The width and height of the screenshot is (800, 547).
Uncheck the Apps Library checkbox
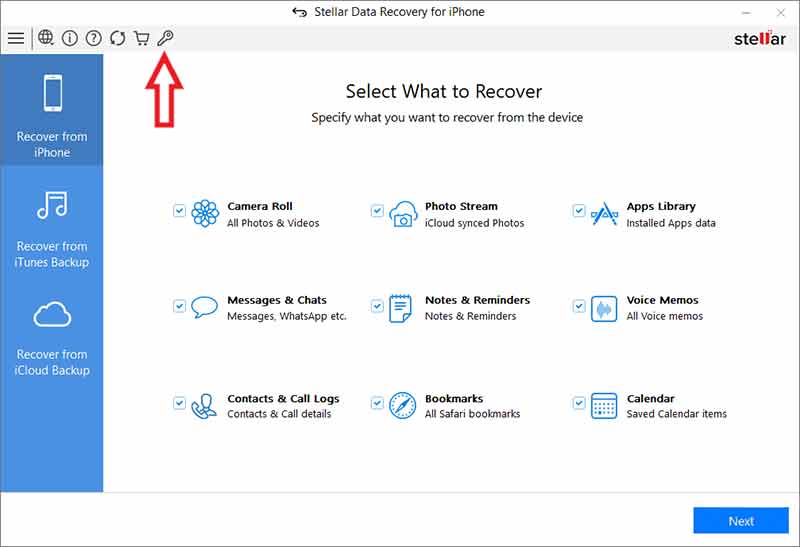pos(579,211)
